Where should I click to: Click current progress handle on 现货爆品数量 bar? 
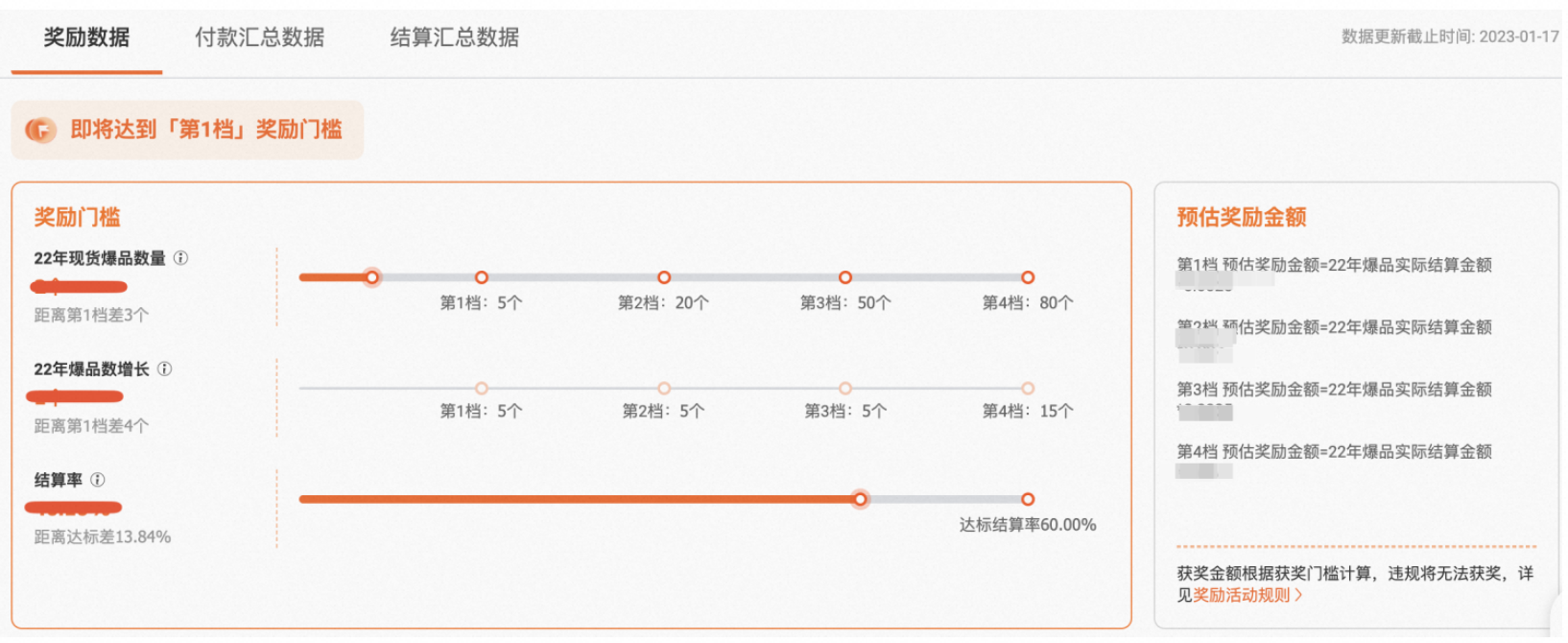(372, 277)
